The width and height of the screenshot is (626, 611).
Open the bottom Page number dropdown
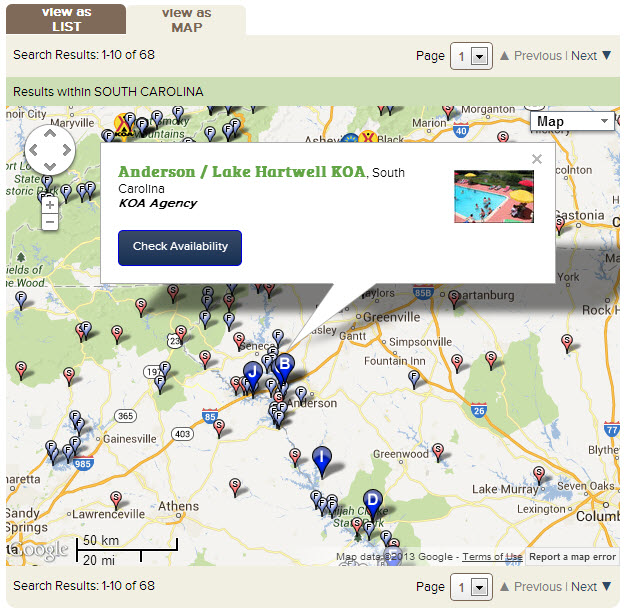point(471,587)
